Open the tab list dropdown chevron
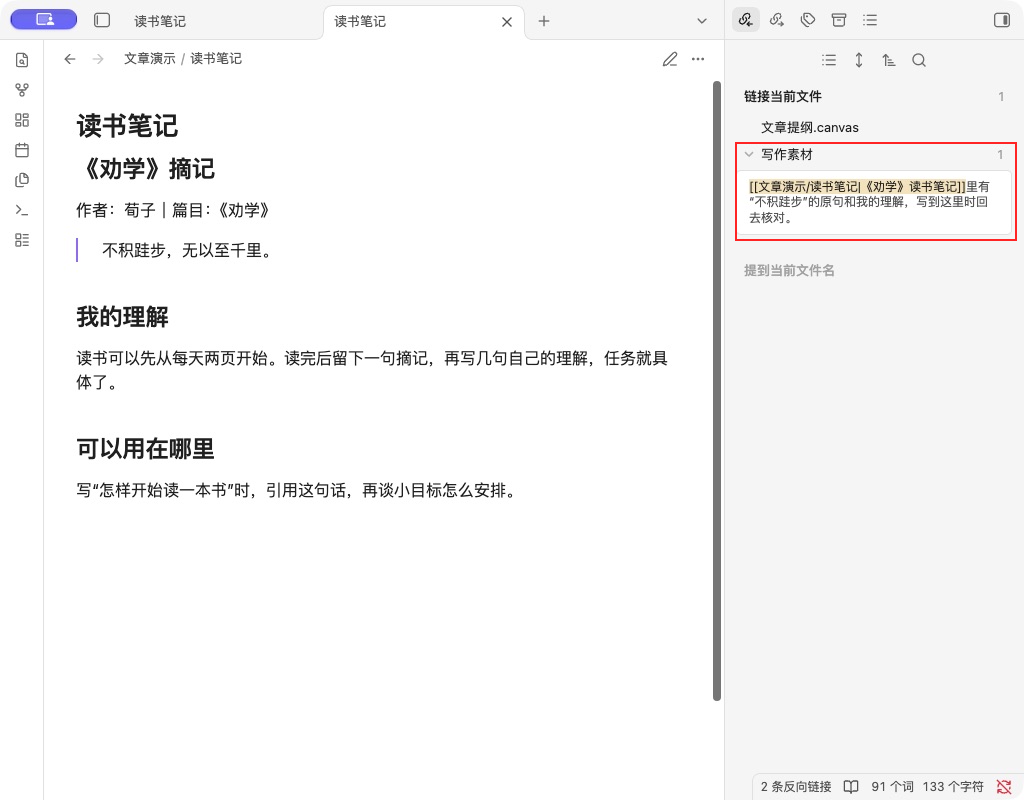The image size is (1024, 800). tap(702, 21)
